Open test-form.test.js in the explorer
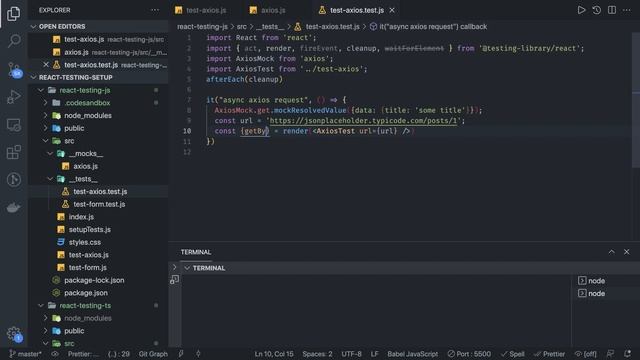The image size is (640, 360). pos(99,204)
